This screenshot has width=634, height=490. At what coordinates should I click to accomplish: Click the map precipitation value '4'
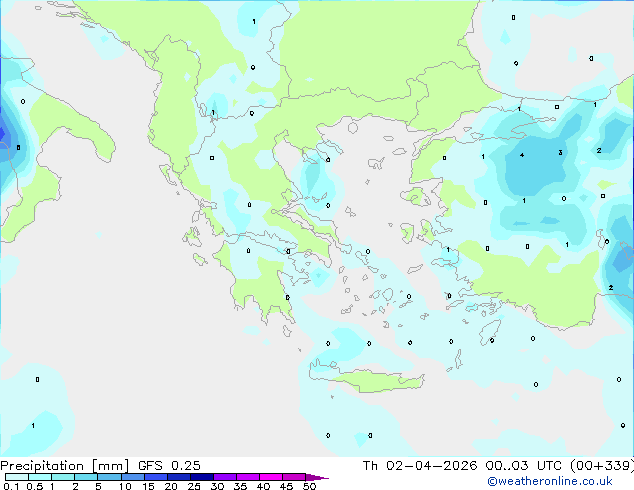click(522, 155)
